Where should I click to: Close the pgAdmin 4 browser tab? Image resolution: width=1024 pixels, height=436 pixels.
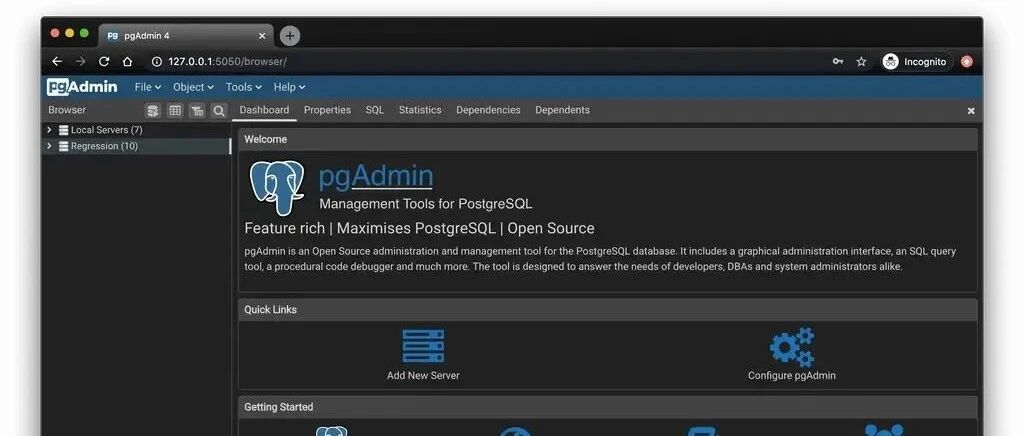click(262, 36)
